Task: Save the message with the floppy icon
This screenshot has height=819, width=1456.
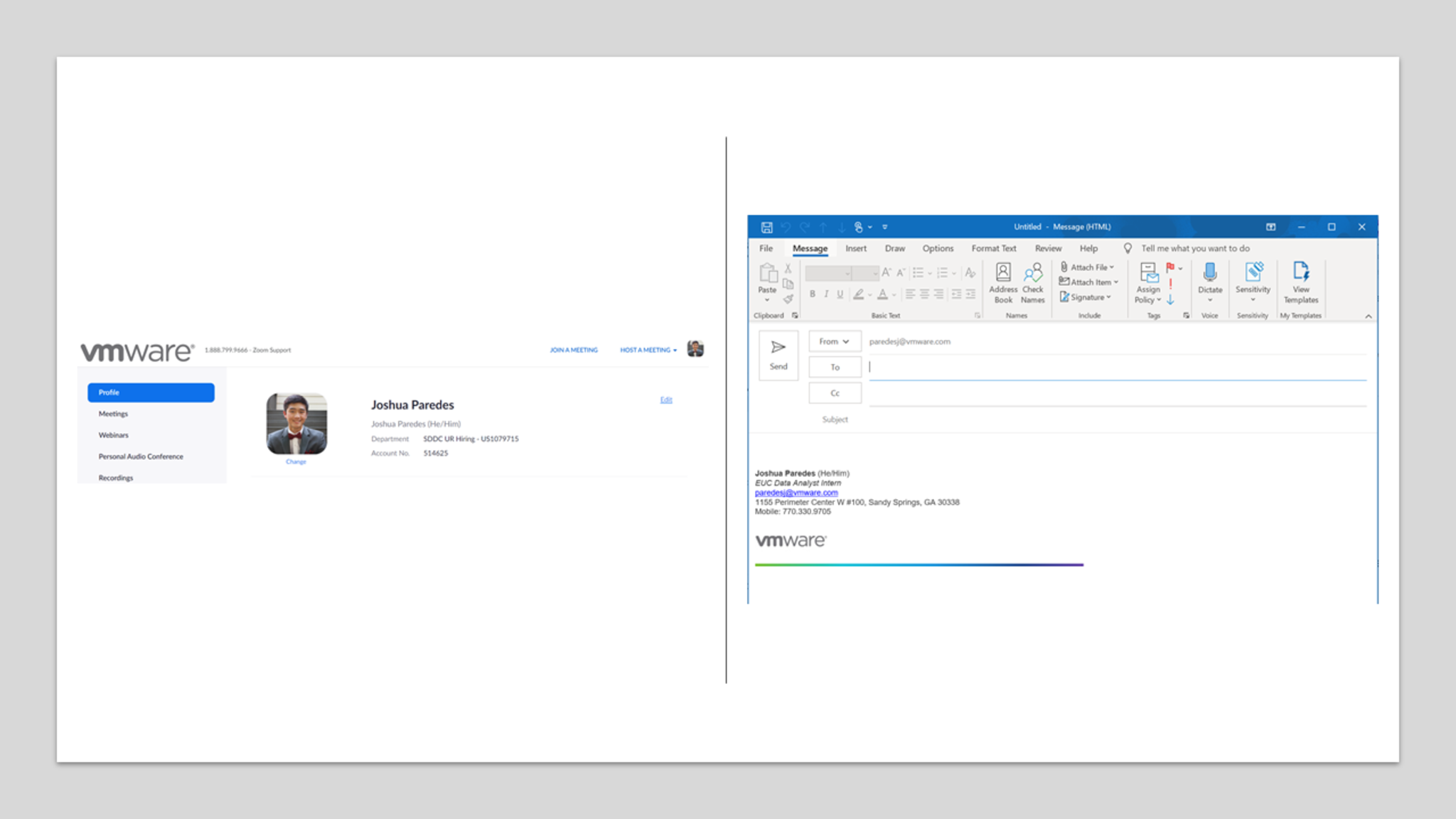Action: point(766,227)
